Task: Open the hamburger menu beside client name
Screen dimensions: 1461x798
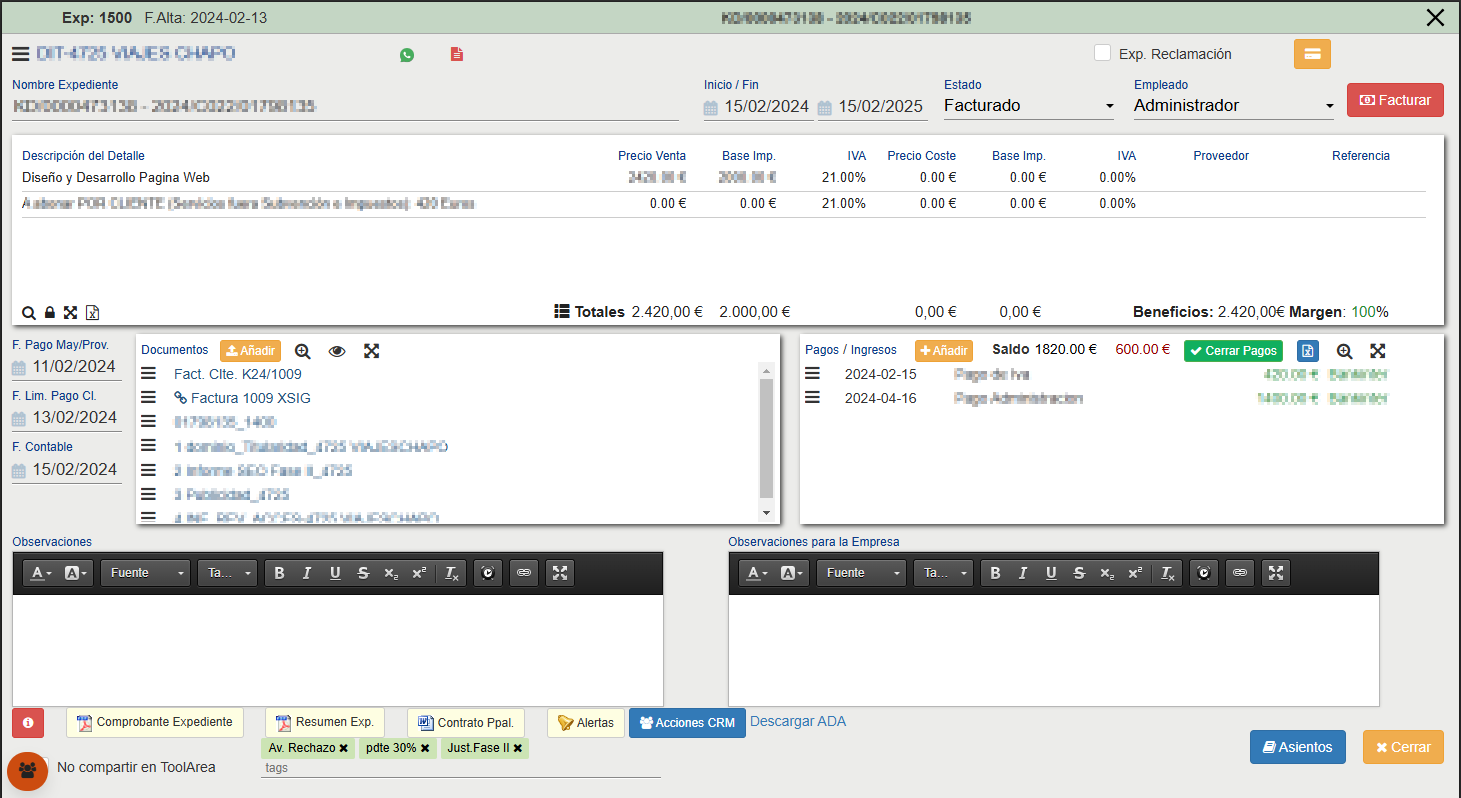Action: click(x=20, y=54)
